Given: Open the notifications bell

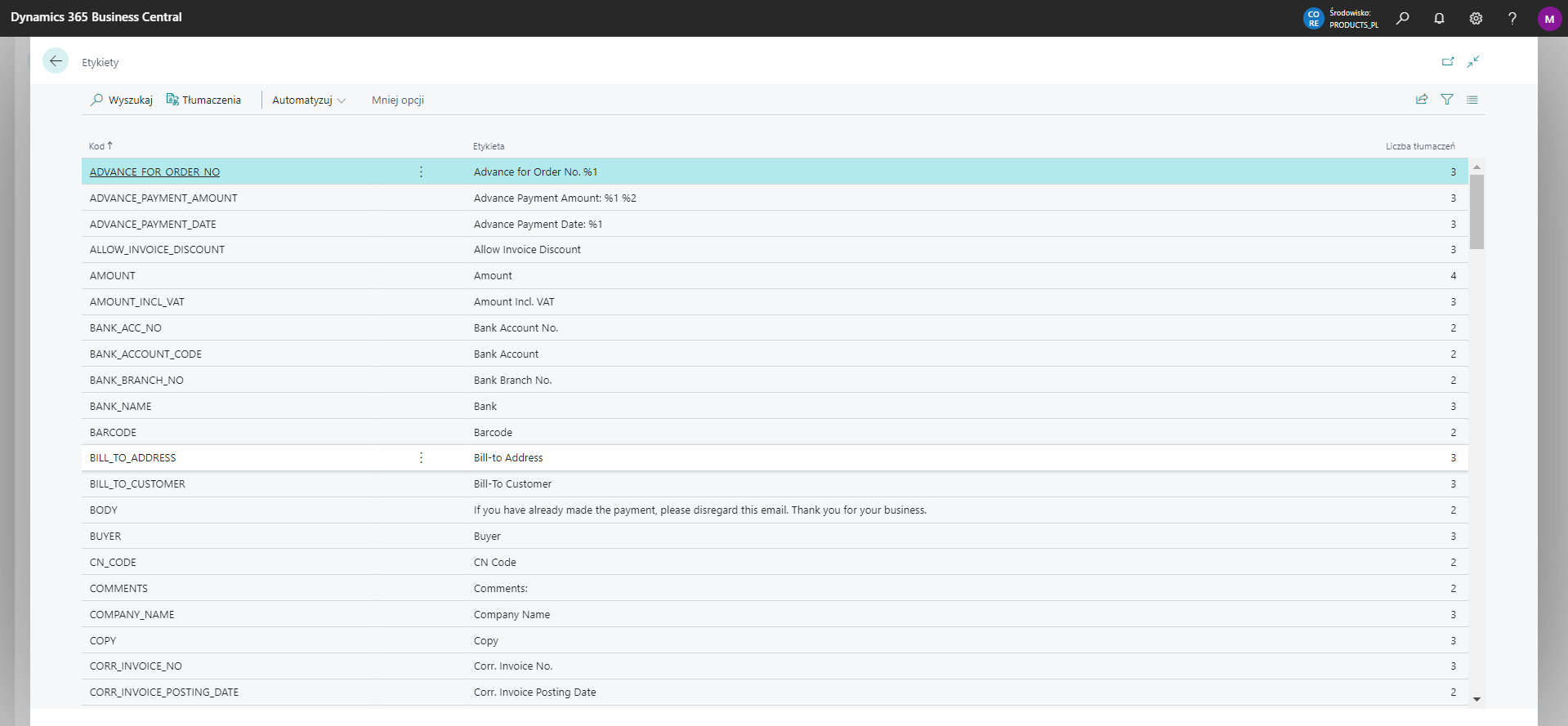Looking at the screenshot, I should pyautogui.click(x=1439, y=18).
